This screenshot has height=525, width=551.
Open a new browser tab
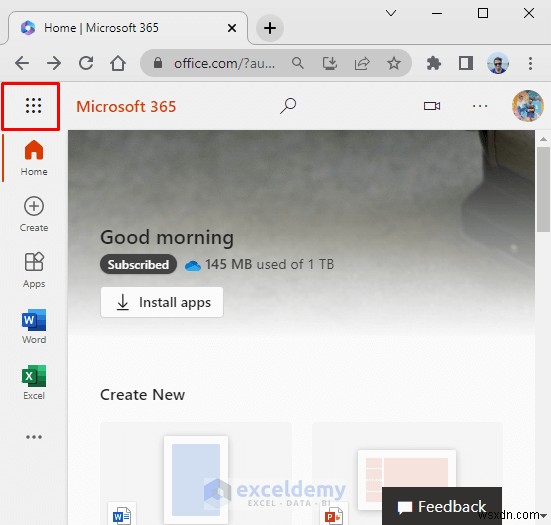(270, 28)
